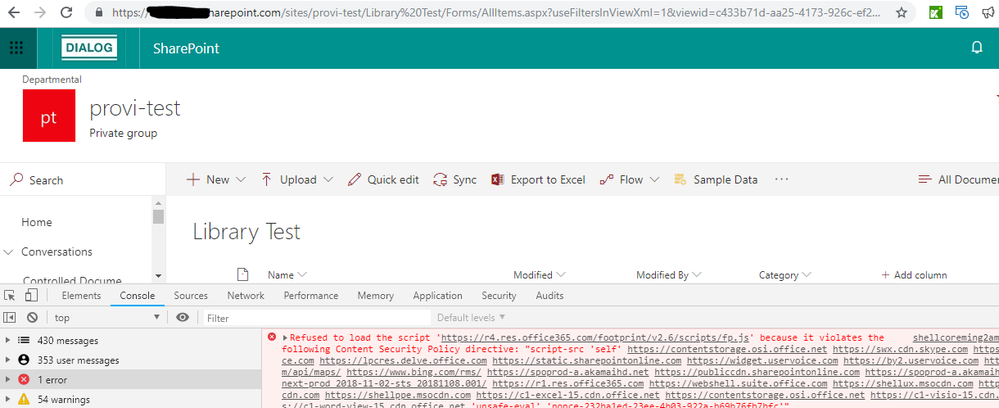Click the Quick edit pencil button

click(x=384, y=180)
